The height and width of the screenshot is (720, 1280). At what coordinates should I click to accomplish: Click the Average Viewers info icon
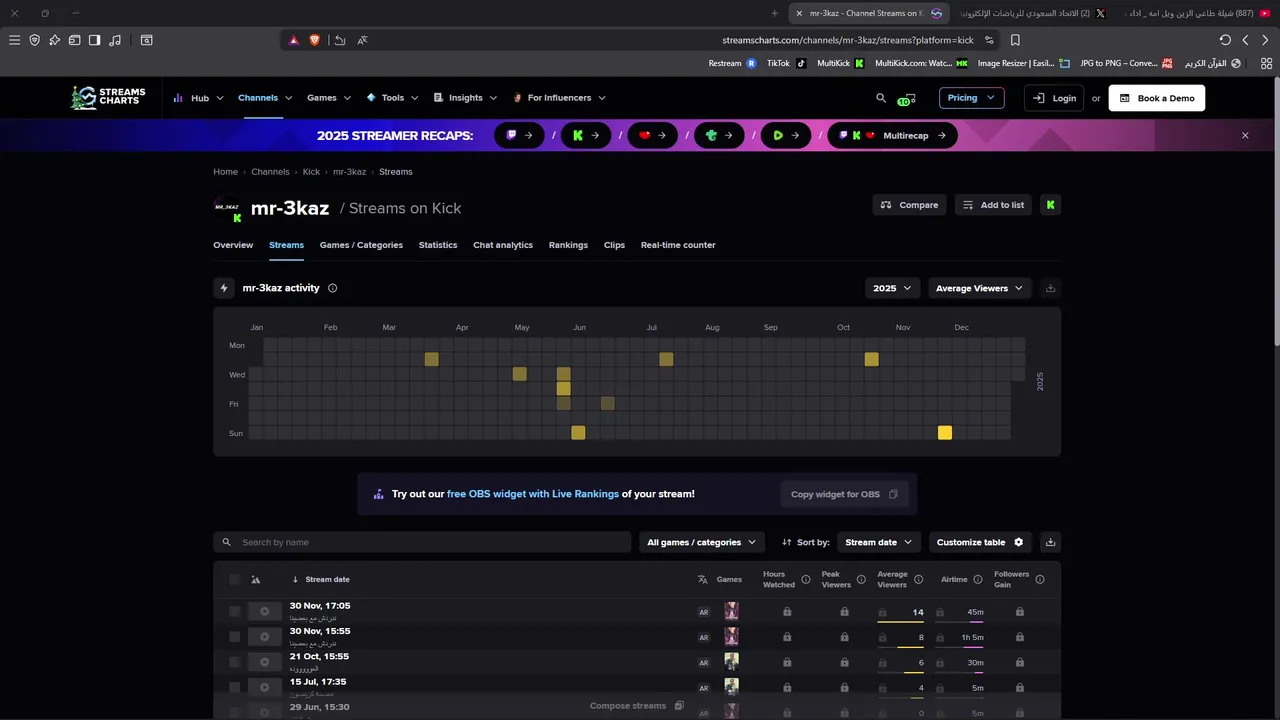(x=918, y=580)
